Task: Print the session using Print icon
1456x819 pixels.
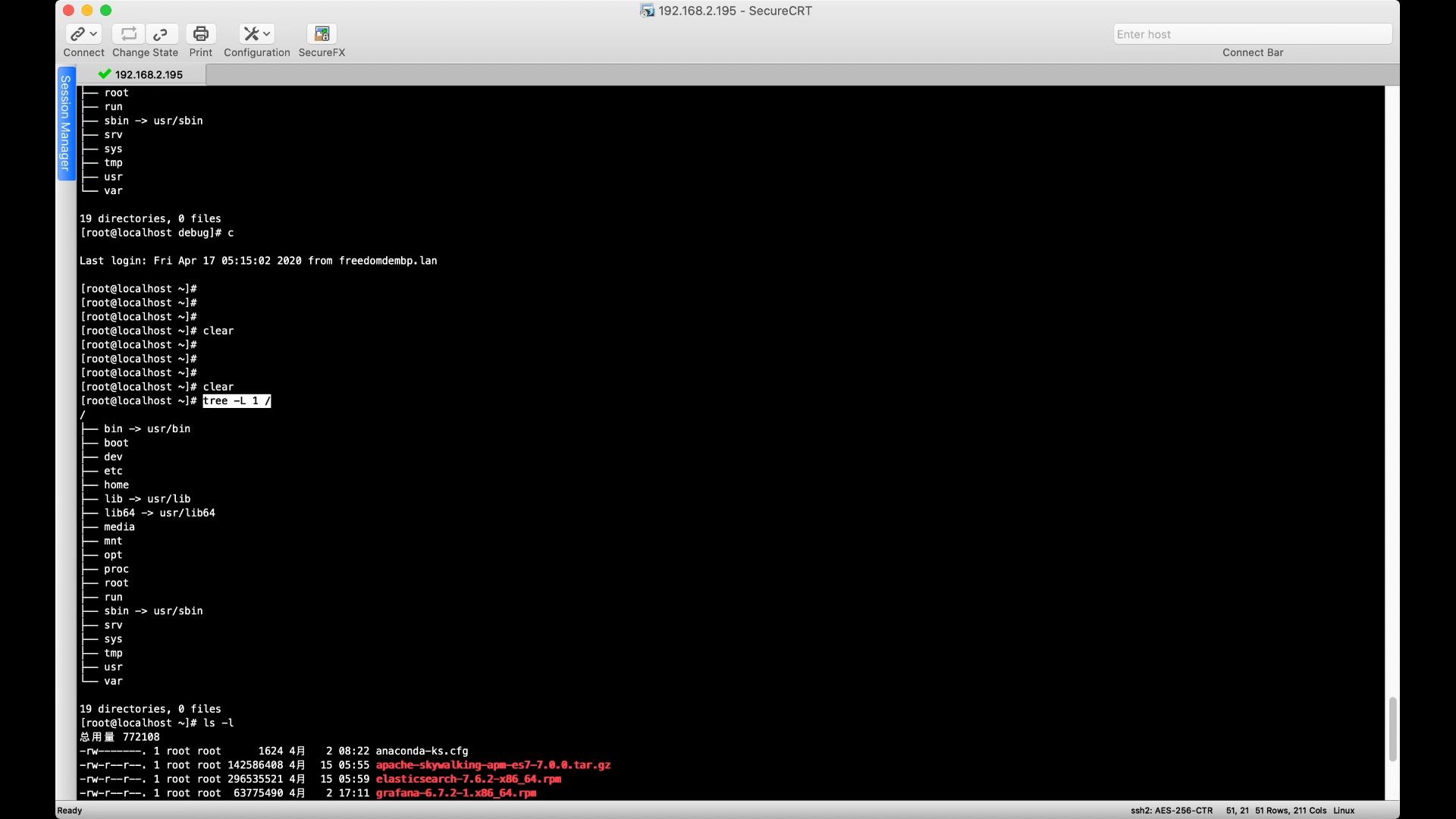Action: (x=201, y=33)
